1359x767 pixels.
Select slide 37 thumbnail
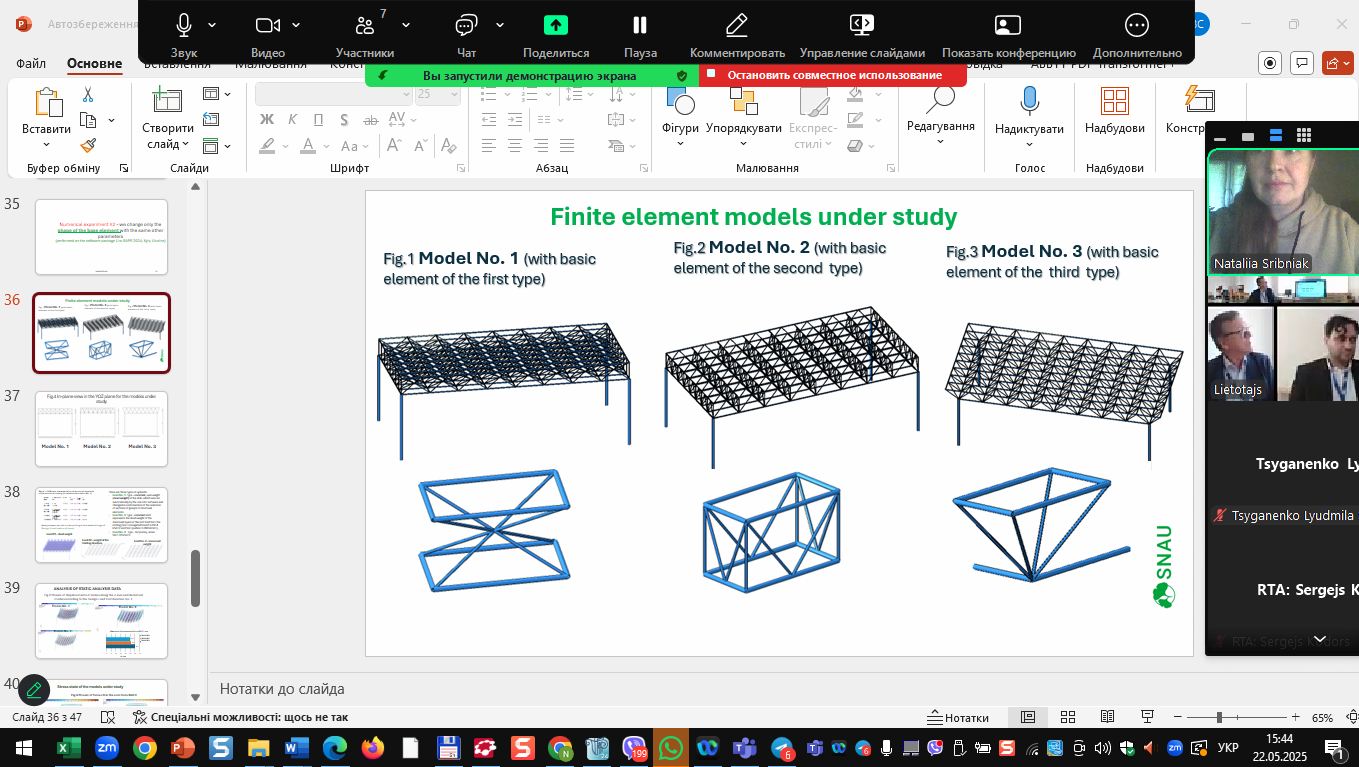point(102,428)
